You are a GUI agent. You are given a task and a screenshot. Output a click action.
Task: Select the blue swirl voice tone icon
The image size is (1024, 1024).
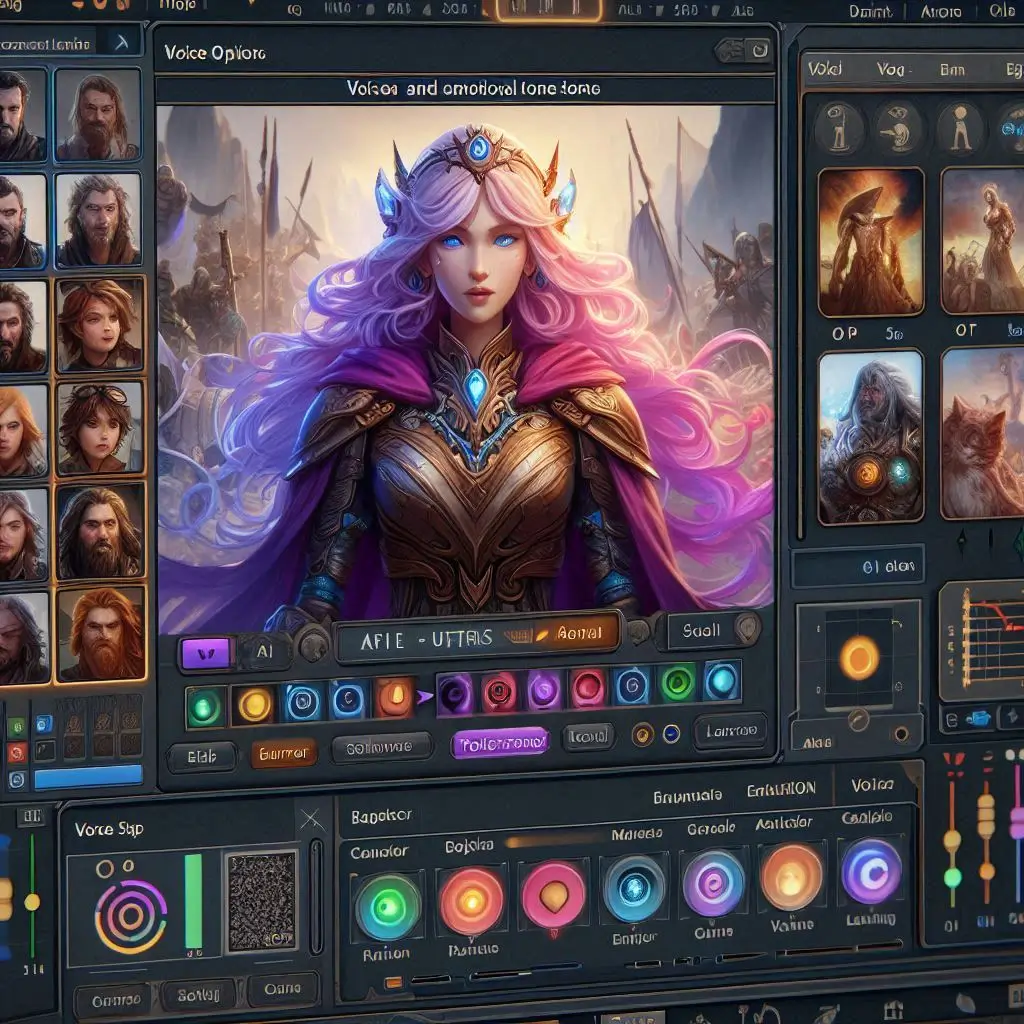click(300, 701)
